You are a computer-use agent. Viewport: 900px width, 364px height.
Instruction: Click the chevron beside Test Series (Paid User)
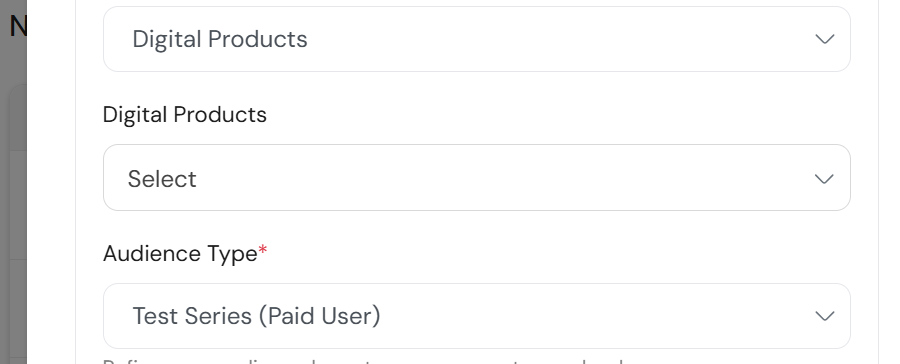(x=824, y=316)
